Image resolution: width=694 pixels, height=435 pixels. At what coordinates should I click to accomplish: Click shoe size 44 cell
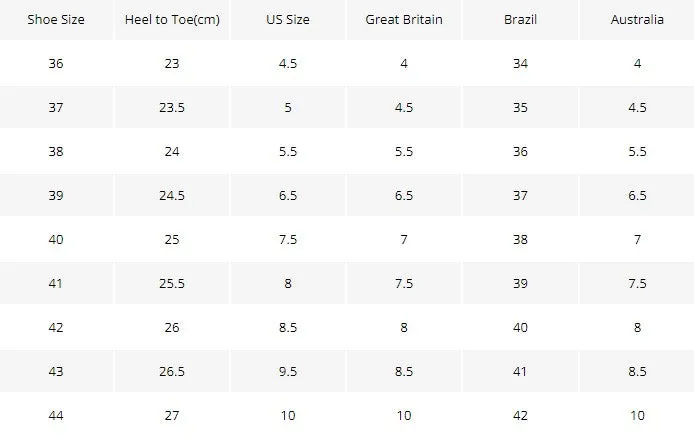tap(56, 416)
